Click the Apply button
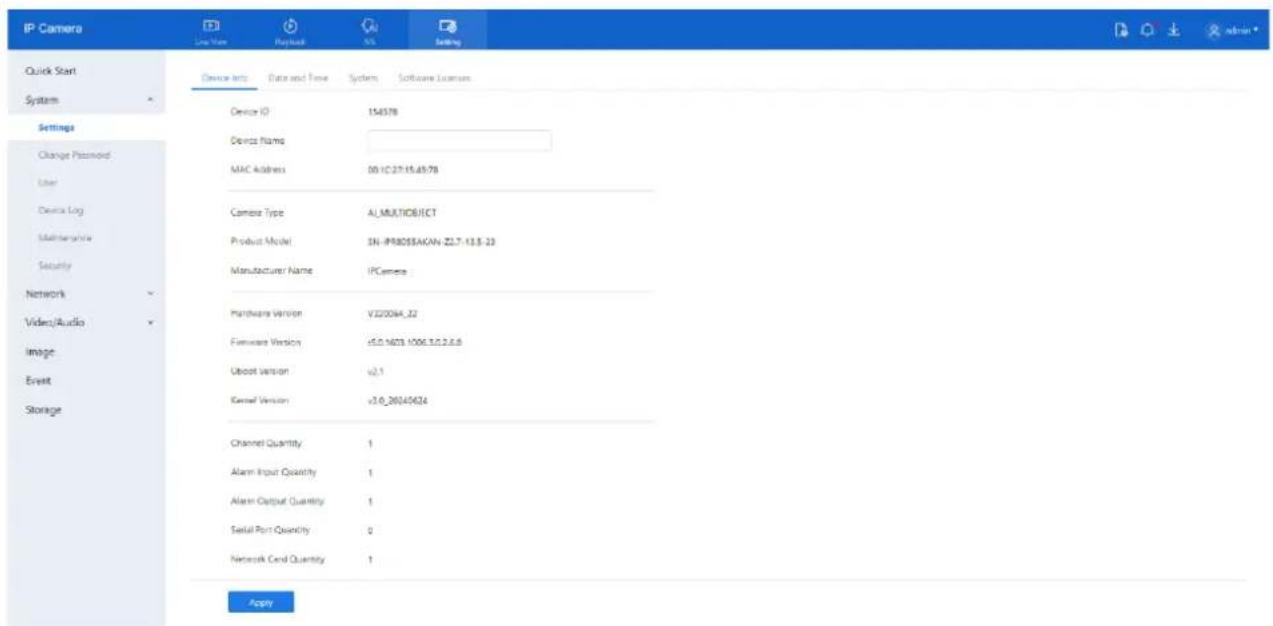Screen dimensions: 1273x626 (261, 603)
